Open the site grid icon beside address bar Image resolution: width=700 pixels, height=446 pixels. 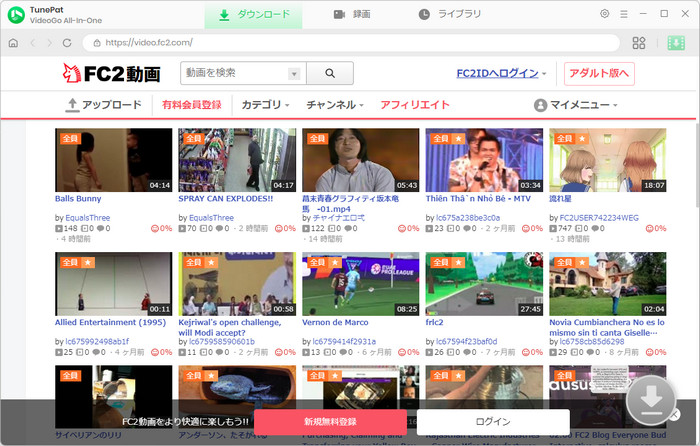pos(639,43)
